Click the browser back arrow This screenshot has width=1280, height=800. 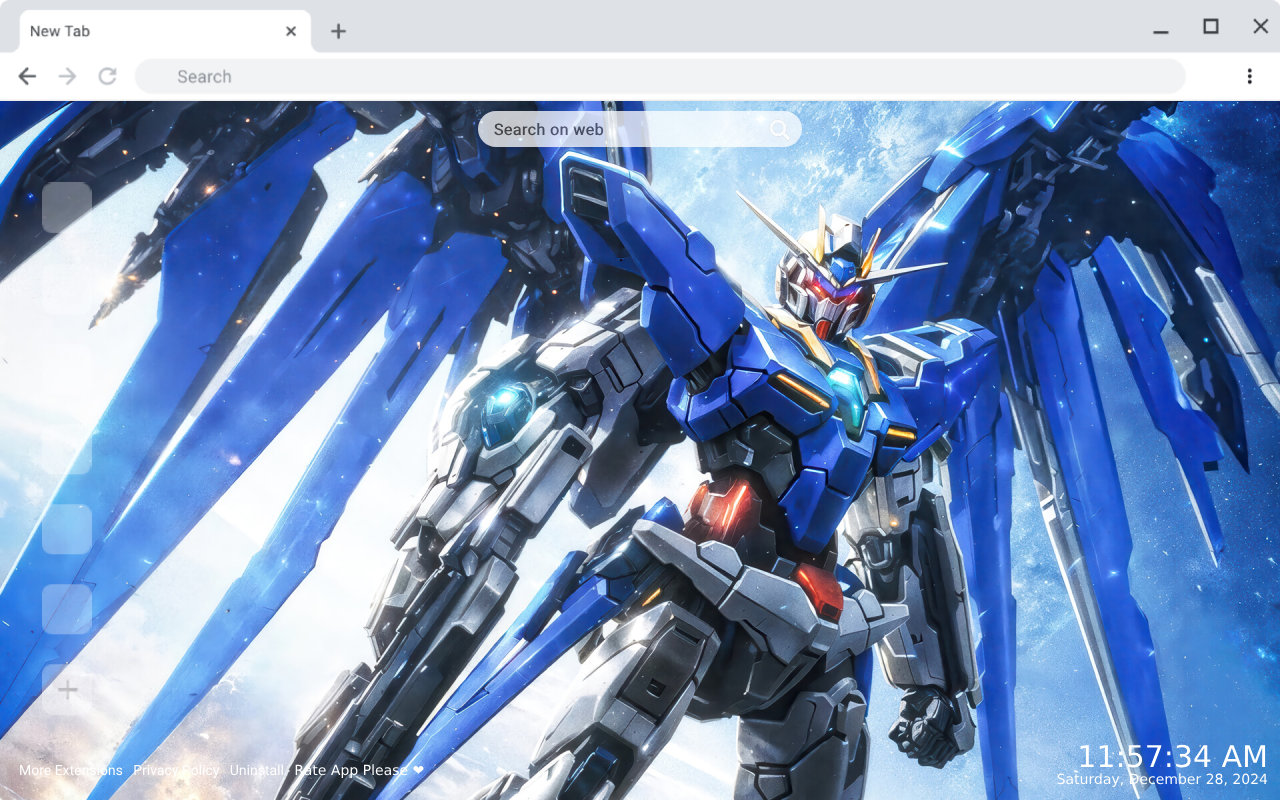click(27, 76)
